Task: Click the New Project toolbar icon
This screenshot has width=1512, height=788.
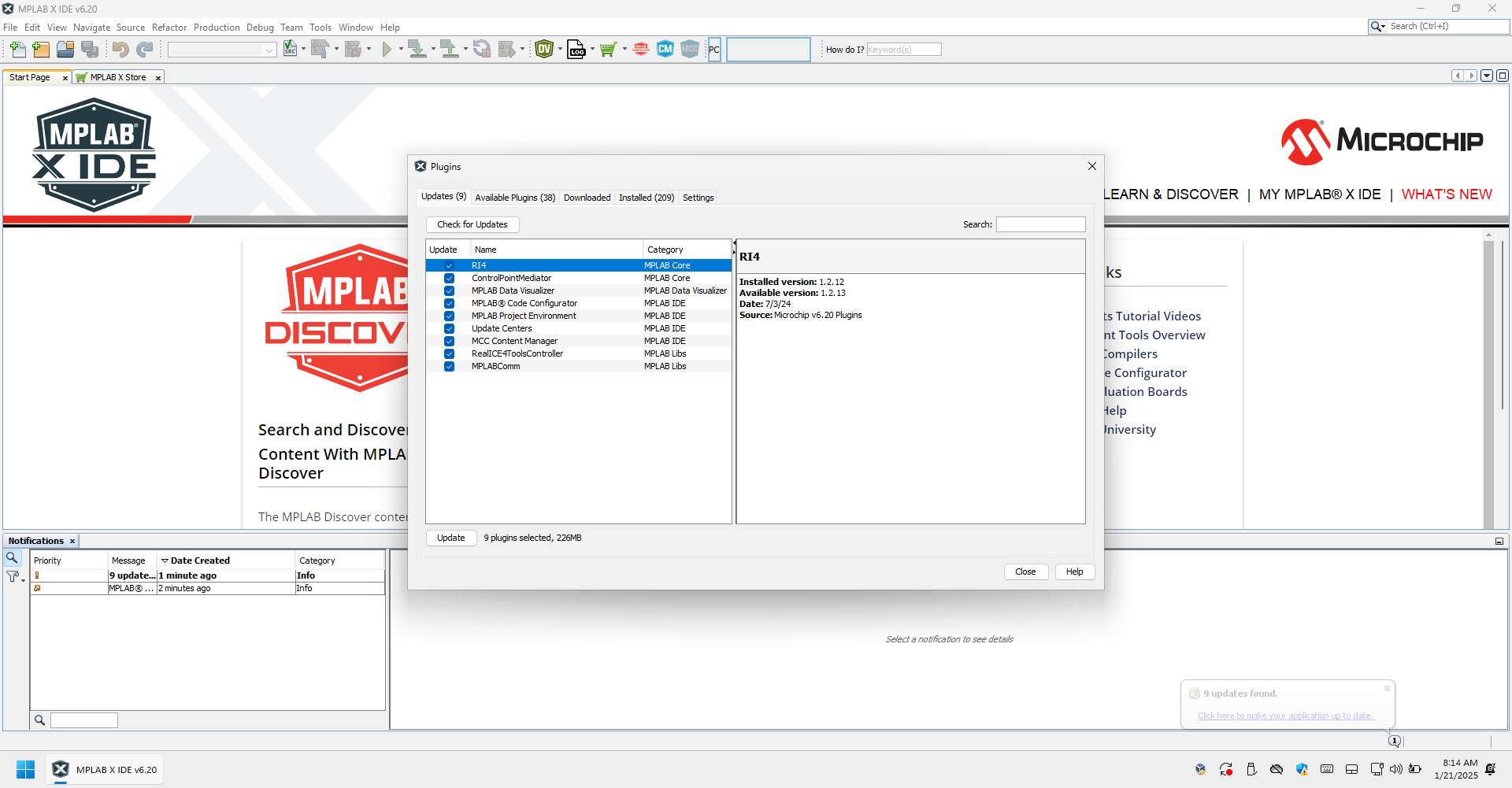Action: point(41,50)
